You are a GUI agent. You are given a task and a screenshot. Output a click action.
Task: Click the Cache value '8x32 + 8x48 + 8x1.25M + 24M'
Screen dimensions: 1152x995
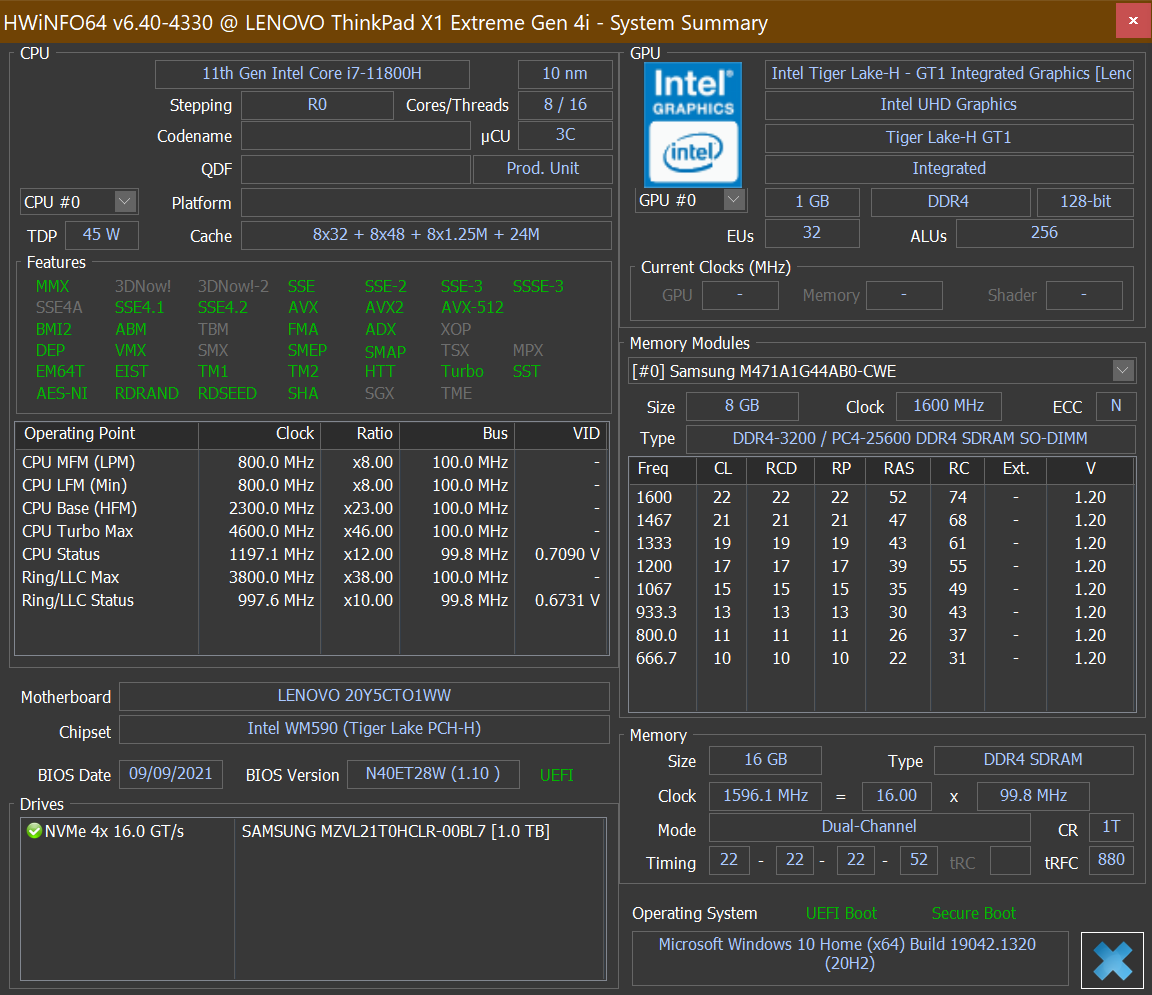[426, 235]
